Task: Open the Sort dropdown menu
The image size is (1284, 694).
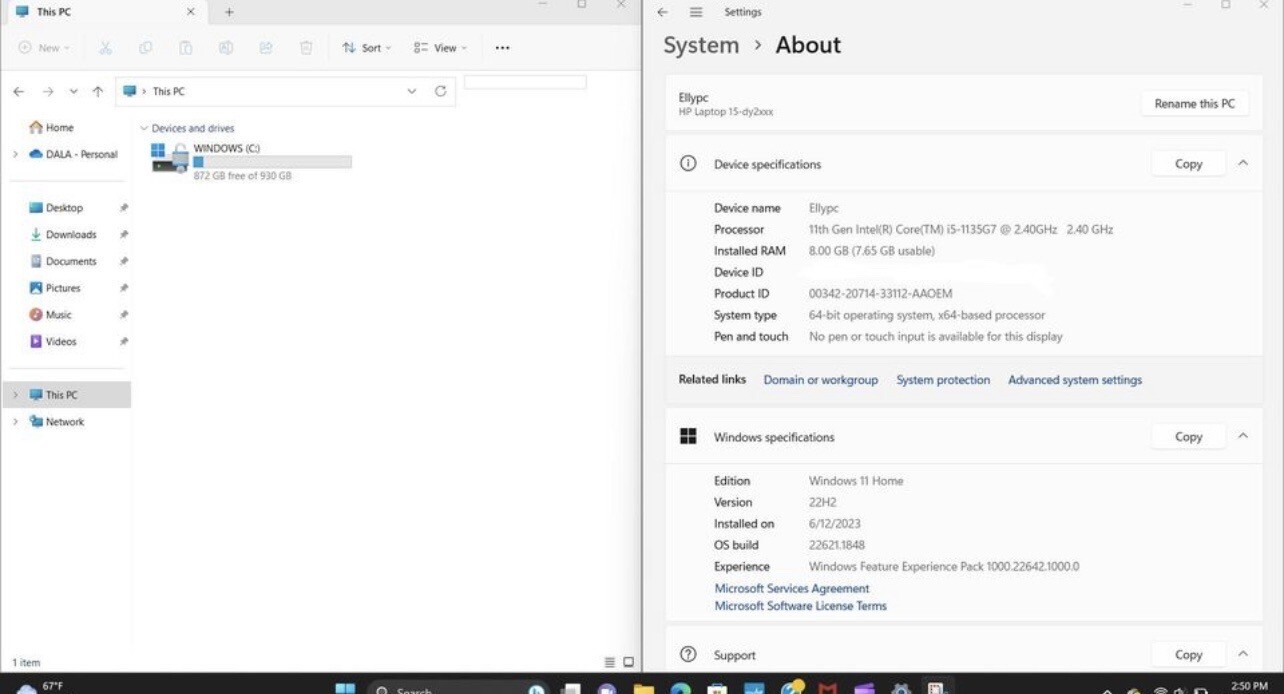Action: 366,47
